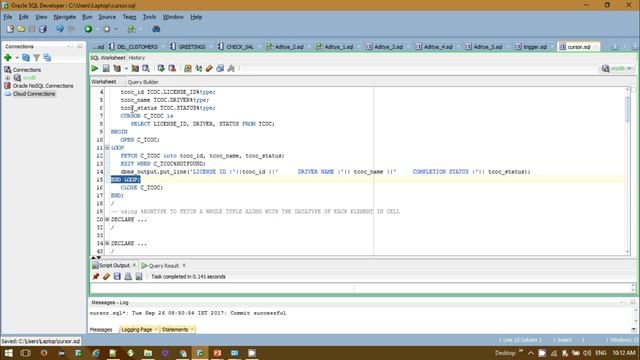Expand the collapsed DECLARE block at line 20

point(107,220)
